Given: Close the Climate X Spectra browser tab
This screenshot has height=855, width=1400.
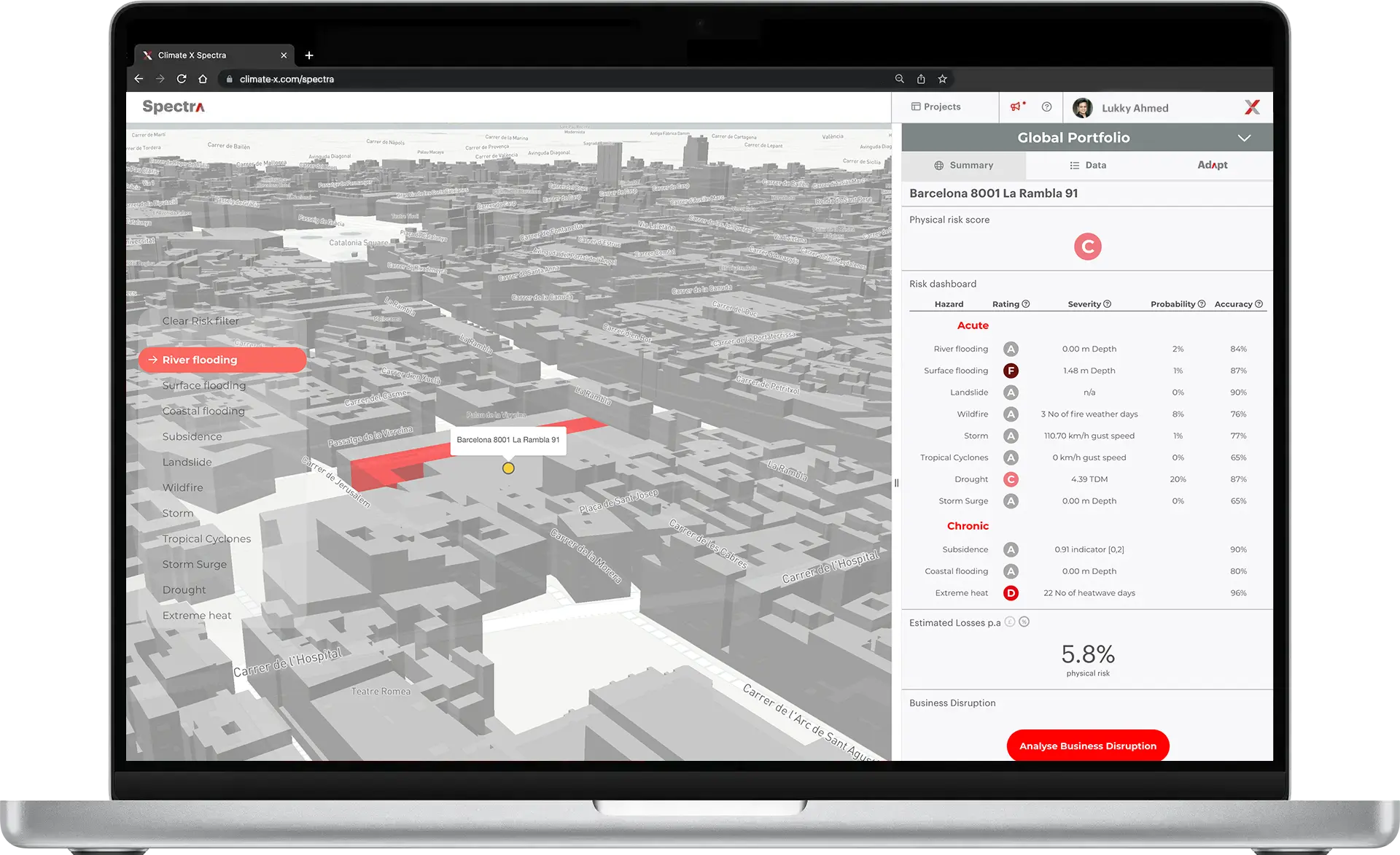Looking at the screenshot, I should (284, 55).
